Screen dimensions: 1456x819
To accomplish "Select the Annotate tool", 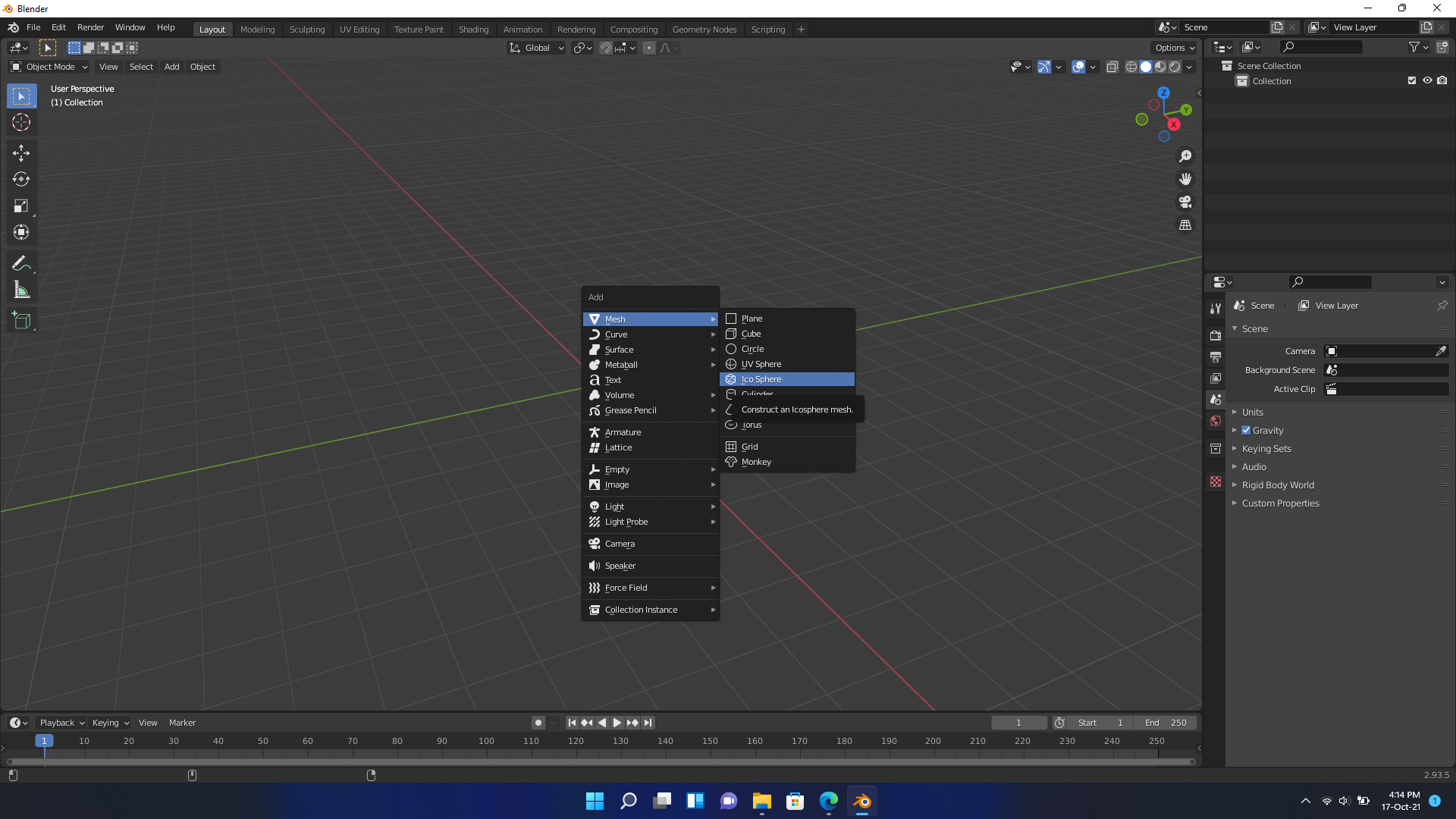I will pos(21,263).
